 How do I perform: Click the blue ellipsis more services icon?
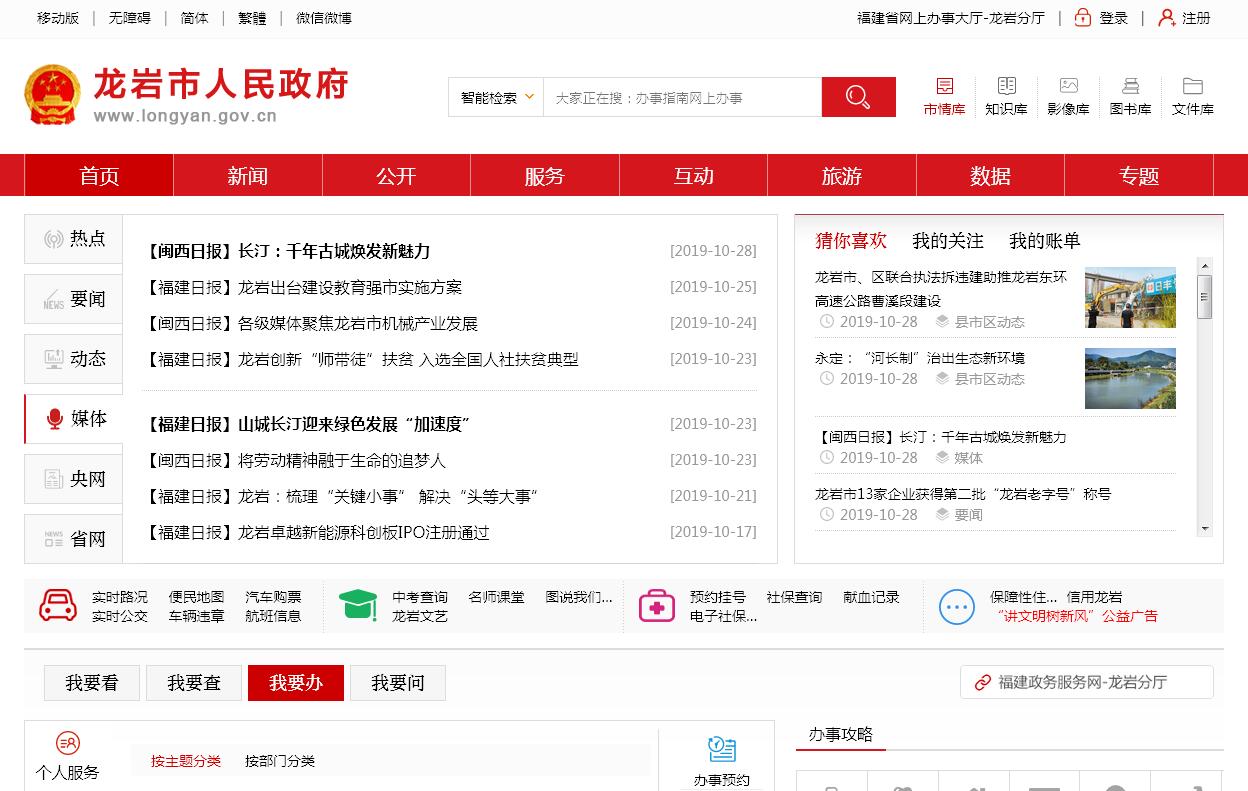click(x=956, y=606)
